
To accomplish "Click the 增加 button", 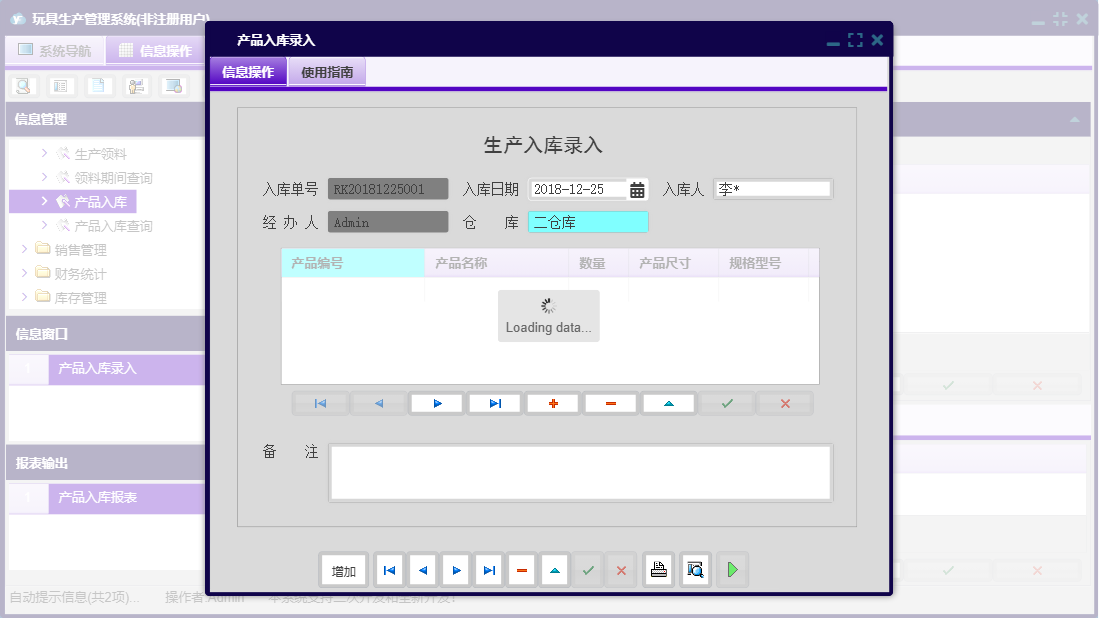I will point(343,569).
